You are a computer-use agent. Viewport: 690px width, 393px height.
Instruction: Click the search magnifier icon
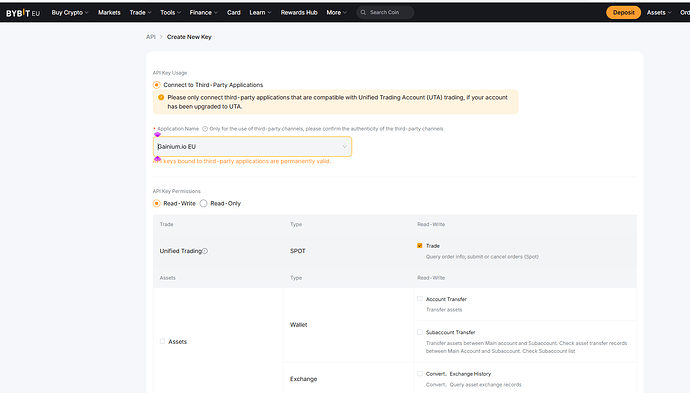coord(363,12)
